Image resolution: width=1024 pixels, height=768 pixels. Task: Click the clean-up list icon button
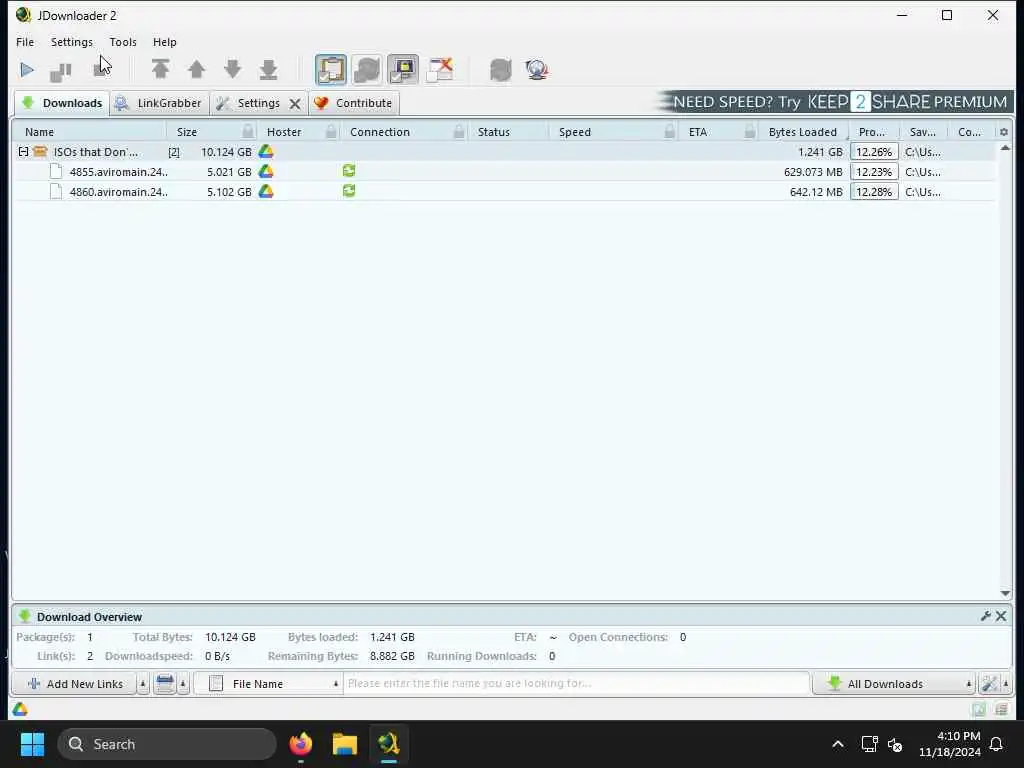coord(165,684)
